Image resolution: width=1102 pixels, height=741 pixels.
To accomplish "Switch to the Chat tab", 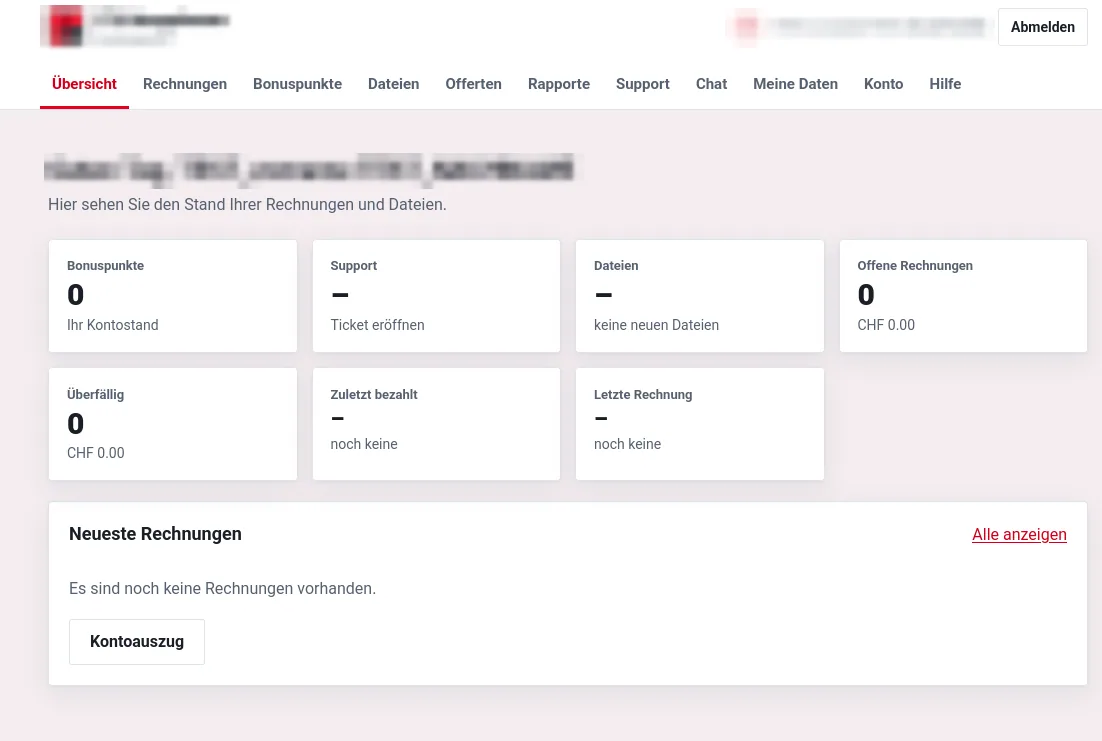I will click(x=711, y=84).
